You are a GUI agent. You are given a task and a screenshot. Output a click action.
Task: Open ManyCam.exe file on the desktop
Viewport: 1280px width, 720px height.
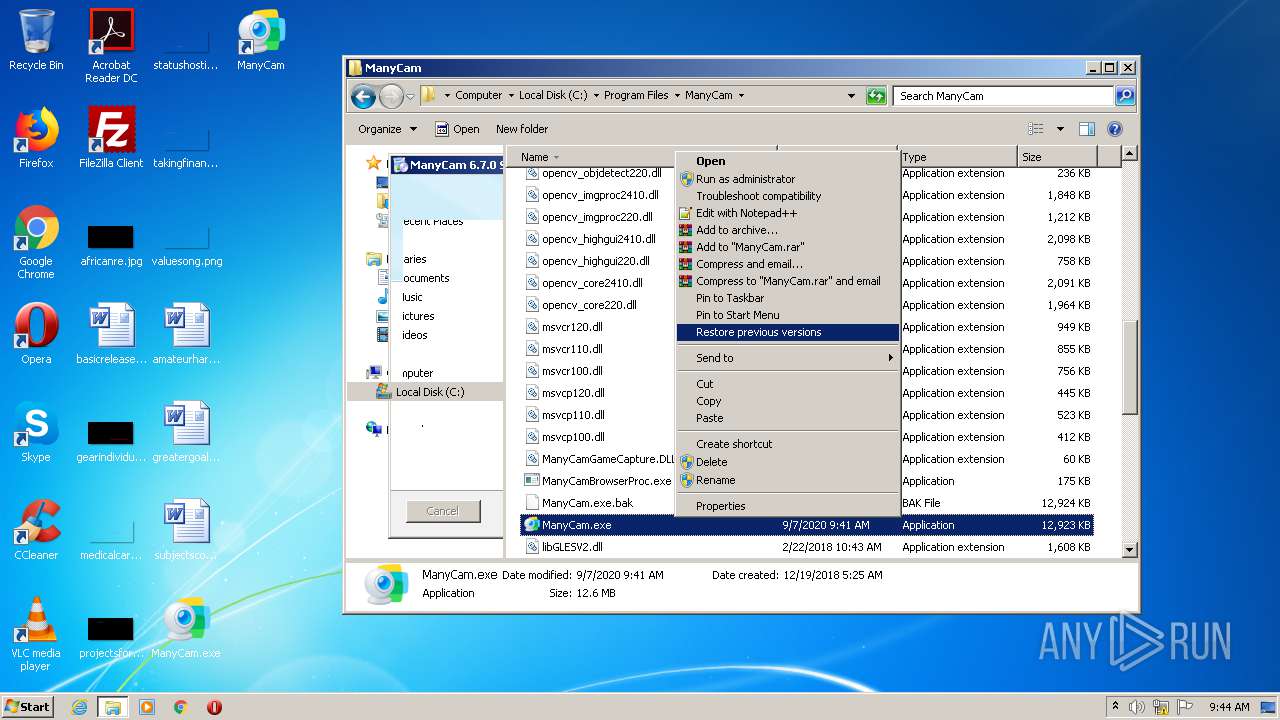click(186, 628)
